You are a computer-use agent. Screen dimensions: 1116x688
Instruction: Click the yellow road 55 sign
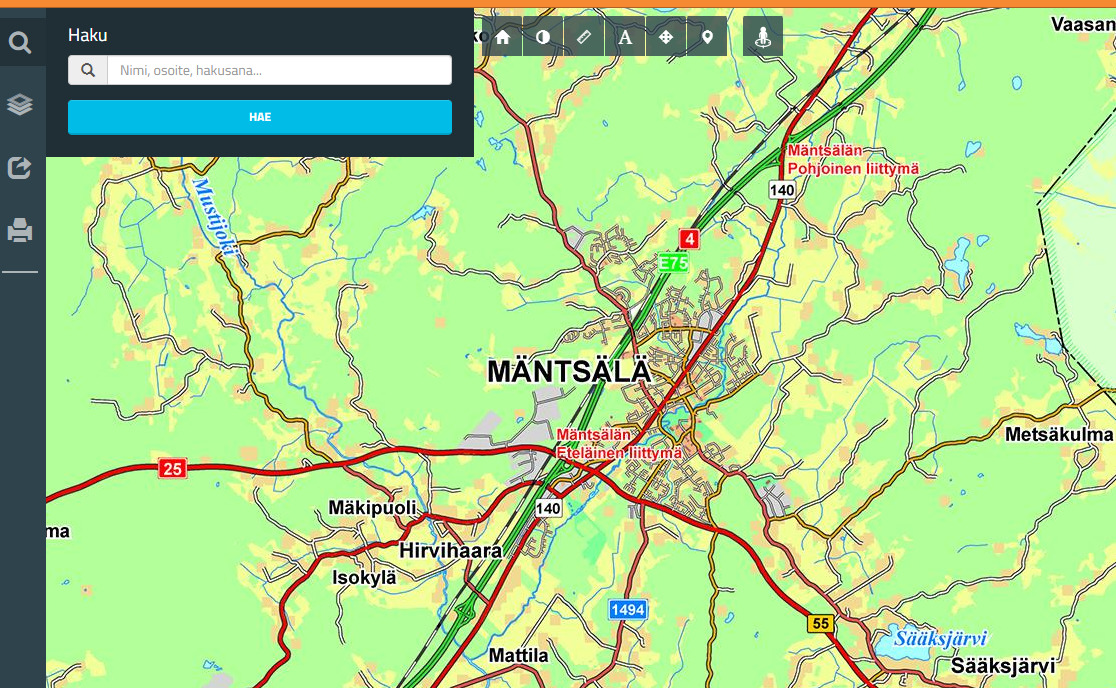820,624
